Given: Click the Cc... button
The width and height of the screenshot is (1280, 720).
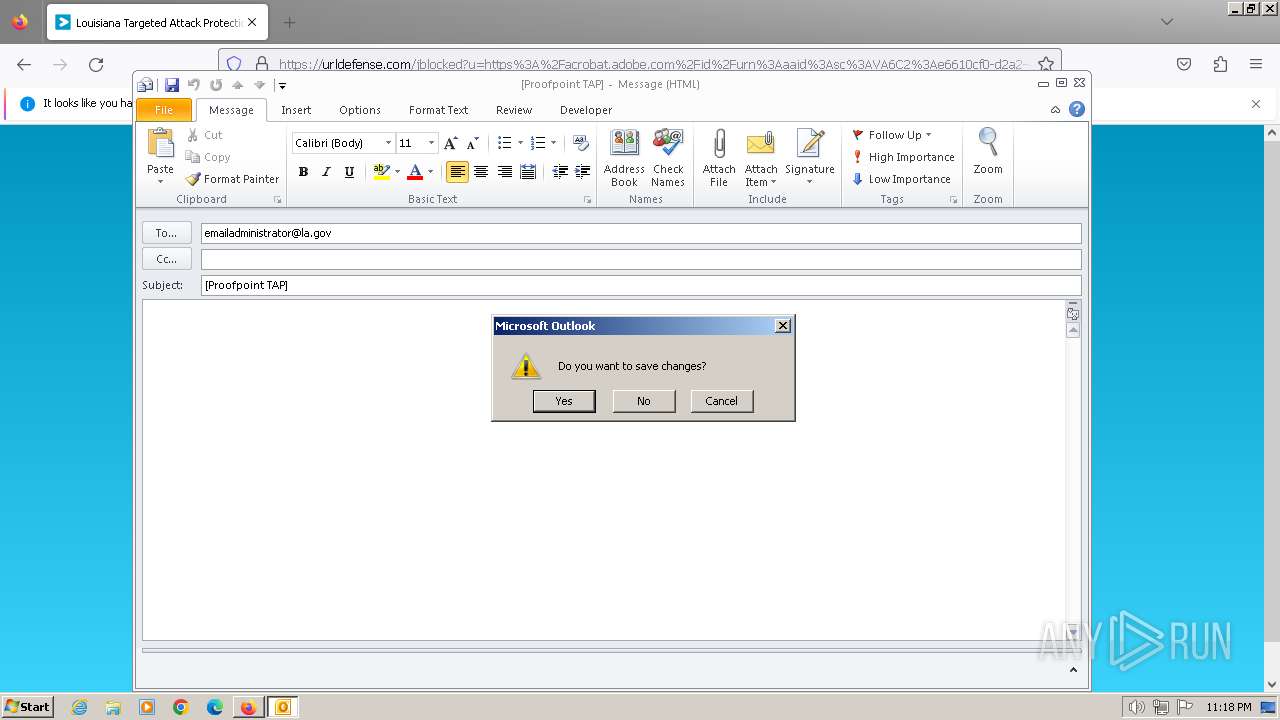Looking at the screenshot, I should (166, 259).
